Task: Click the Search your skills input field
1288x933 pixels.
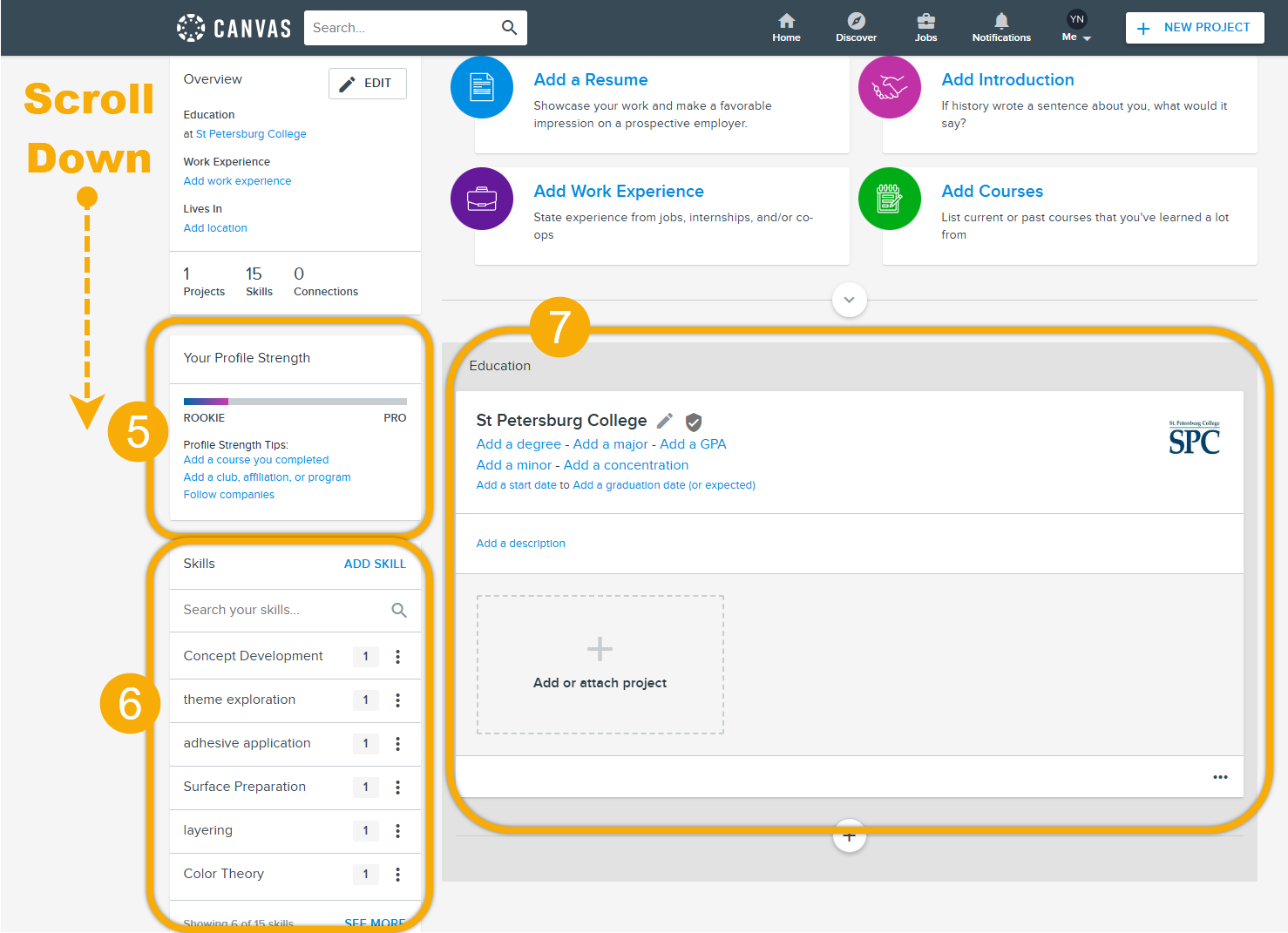Action: point(279,611)
